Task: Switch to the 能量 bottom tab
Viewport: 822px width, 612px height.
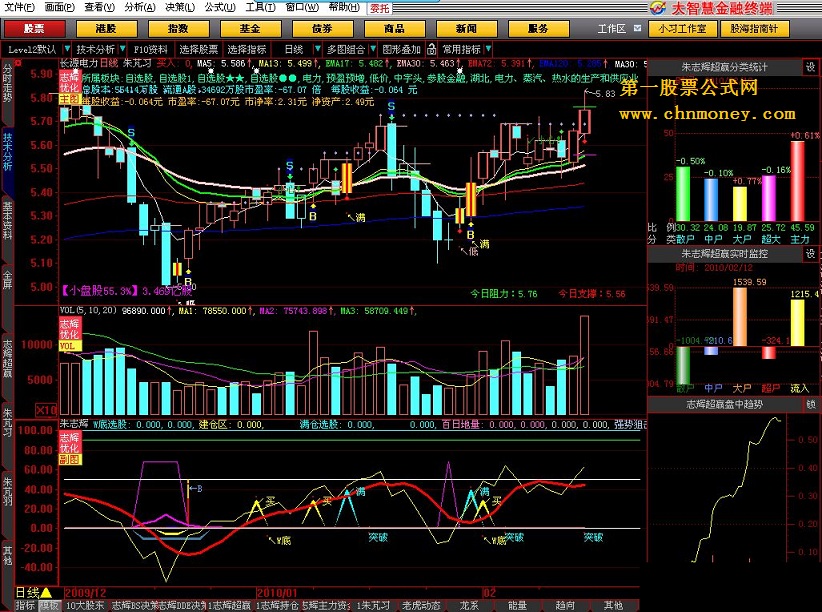Action: point(517,605)
